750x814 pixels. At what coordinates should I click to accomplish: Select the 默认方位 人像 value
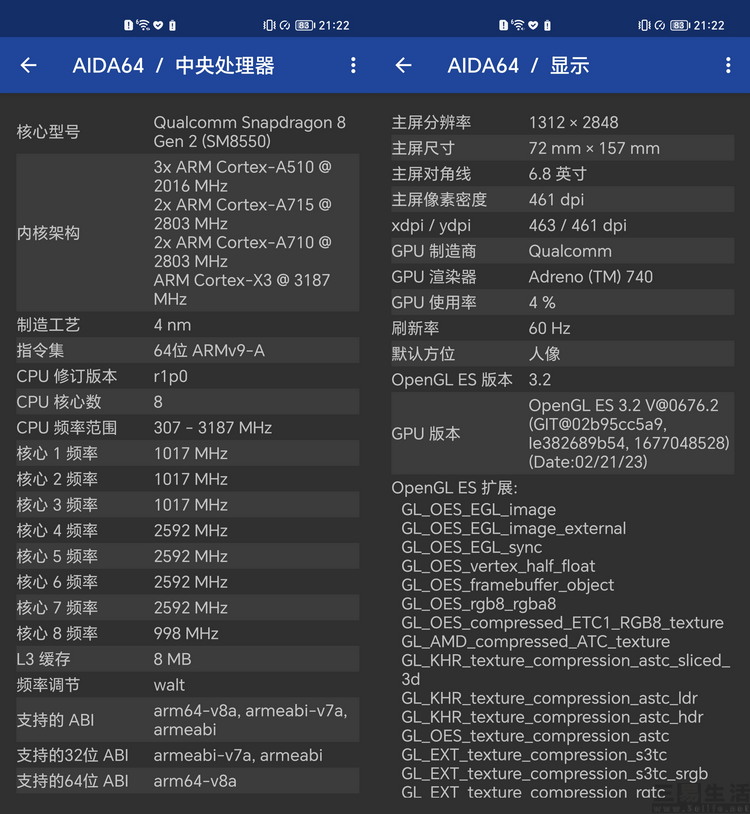[544, 354]
